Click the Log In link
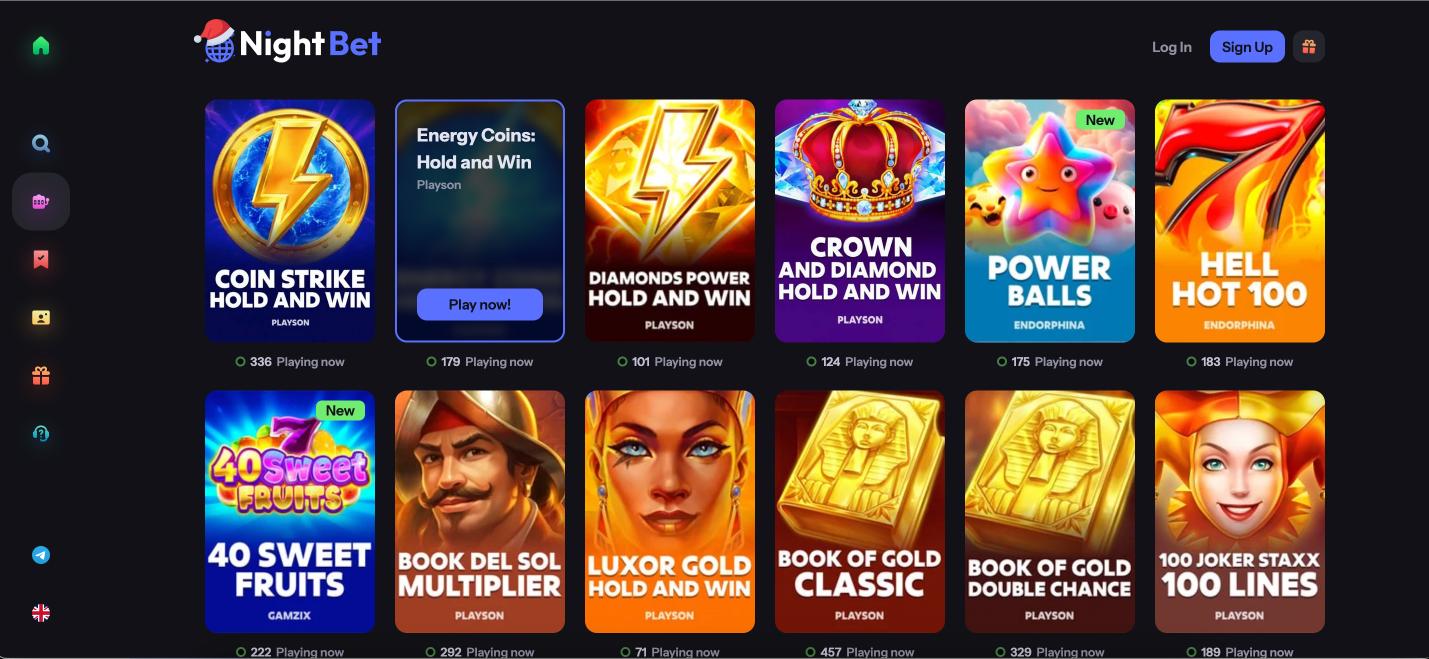Viewport: 1429px width, 659px height. click(x=1172, y=47)
